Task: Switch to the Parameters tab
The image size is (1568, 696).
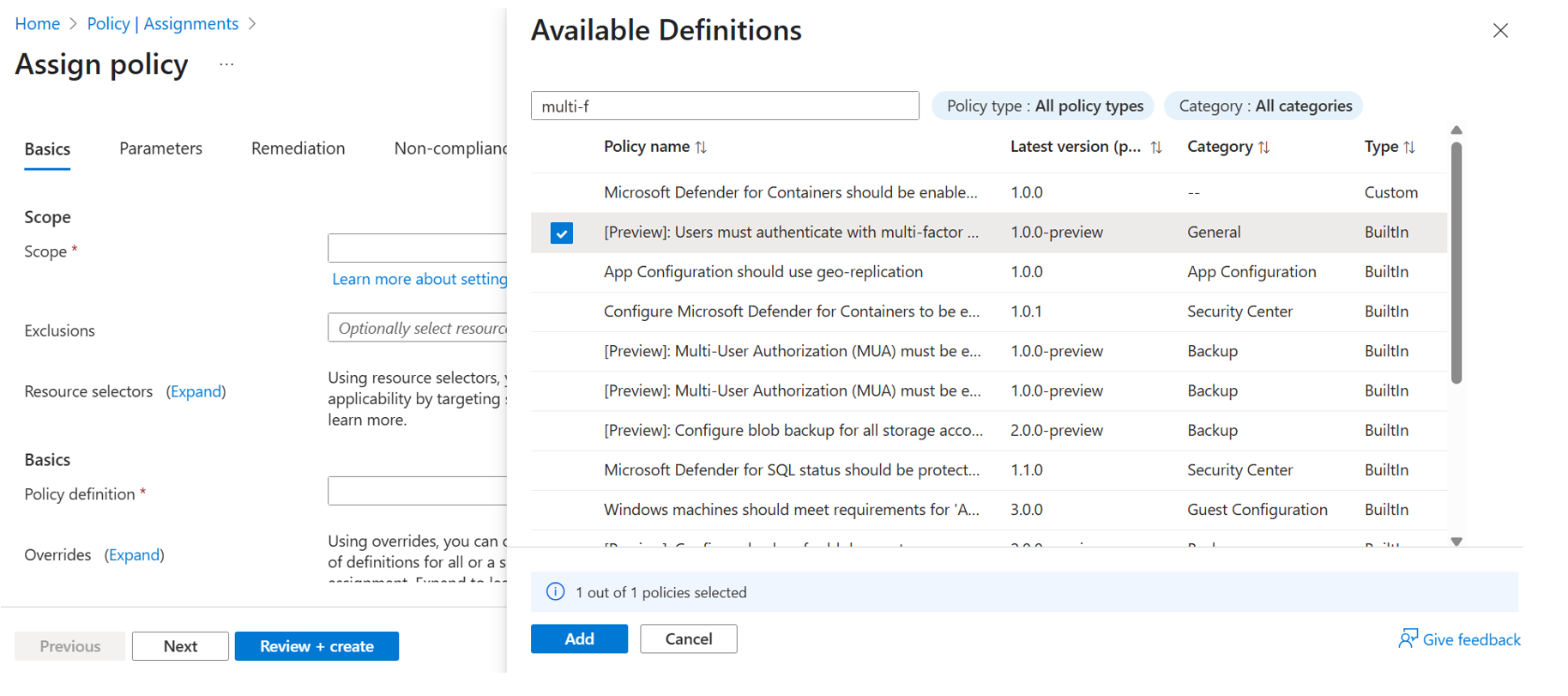Action: pyautogui.click(x=160, y=148)
